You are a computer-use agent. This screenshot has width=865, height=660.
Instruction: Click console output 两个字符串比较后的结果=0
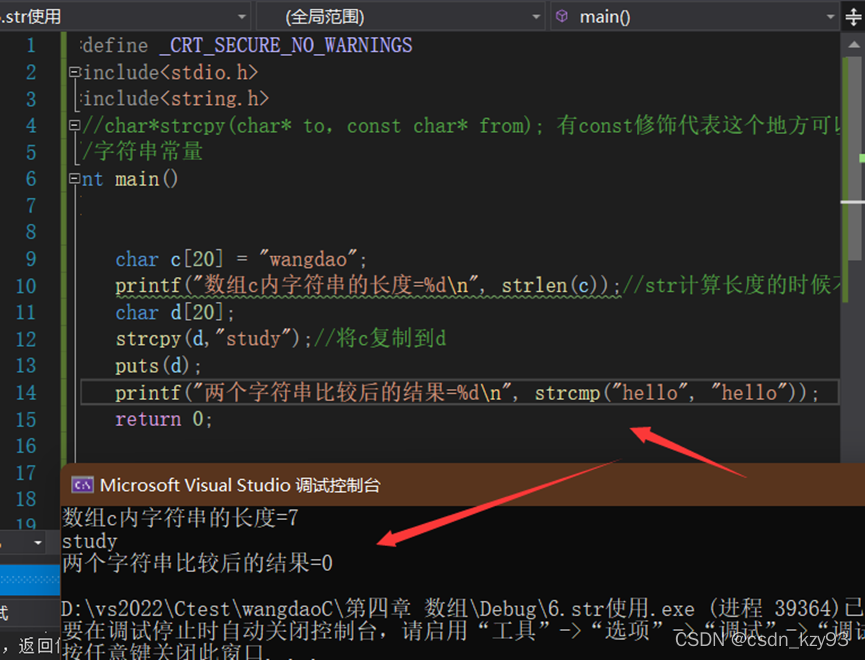pos(197,563)
